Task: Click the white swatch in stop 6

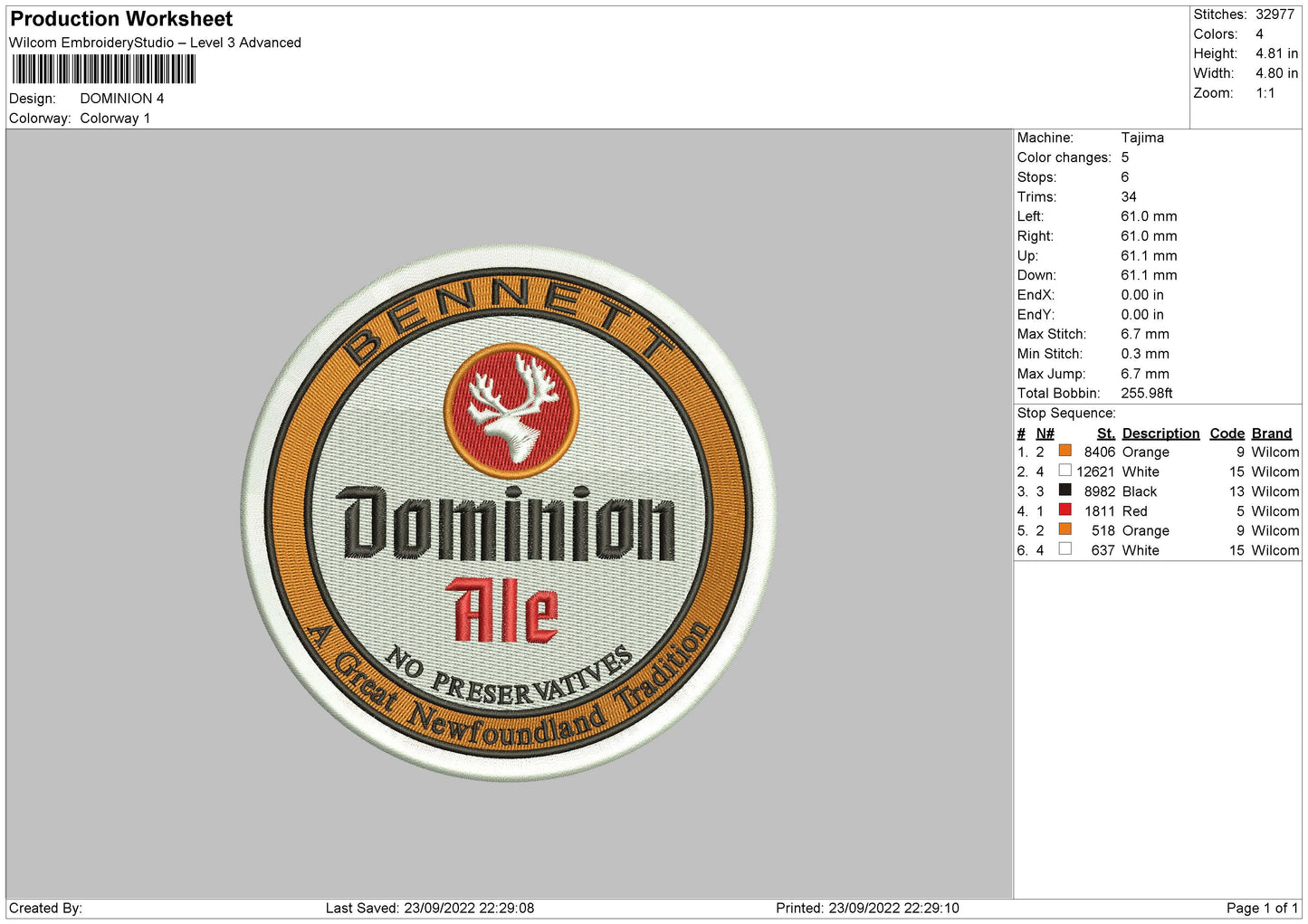Action: tap(1065, 549)
